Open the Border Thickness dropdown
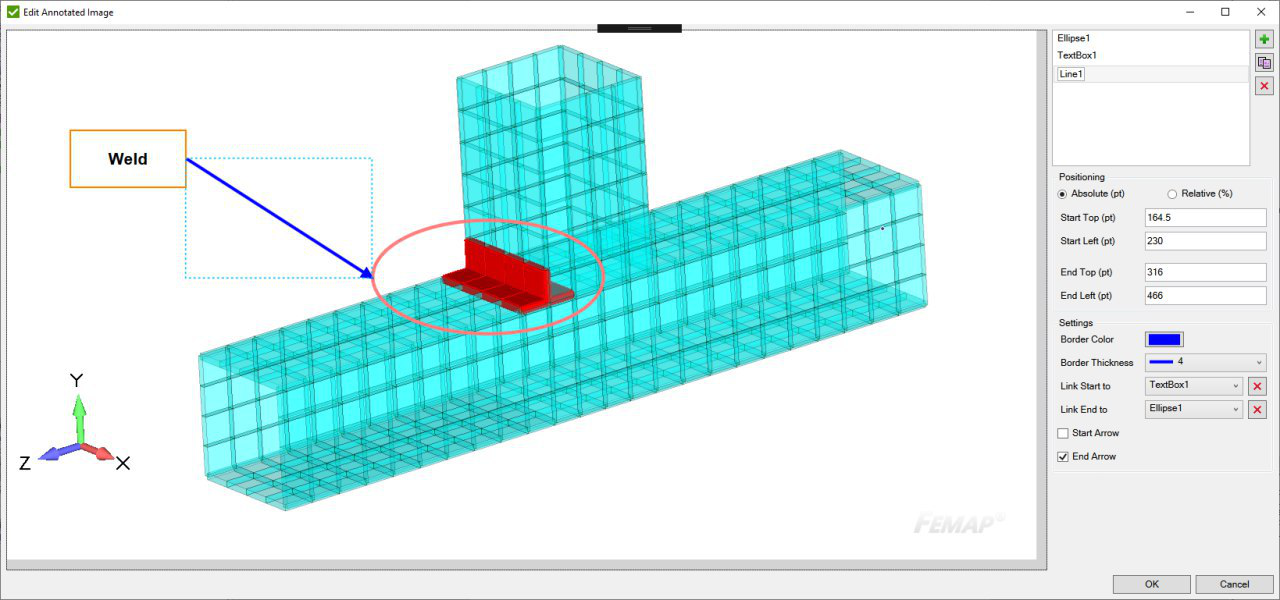 1205,362
